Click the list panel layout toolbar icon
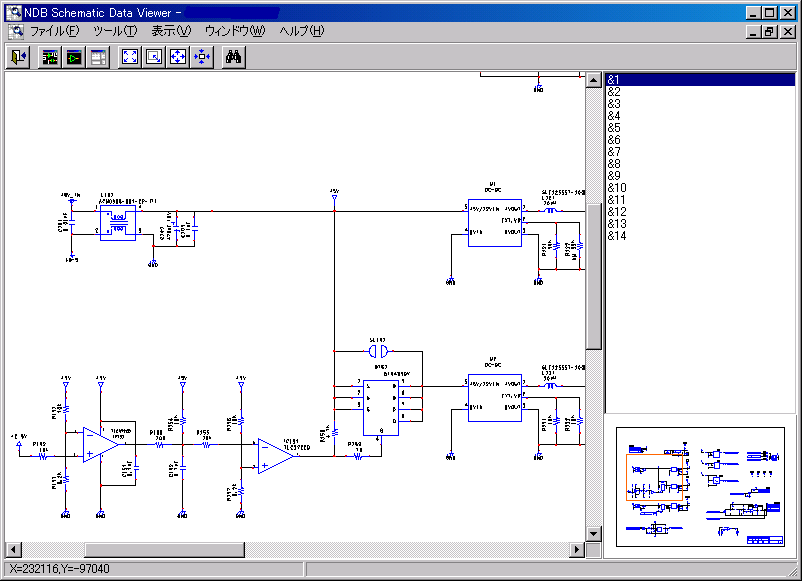Viewport: 802px width, 581px height. [98, 58]
